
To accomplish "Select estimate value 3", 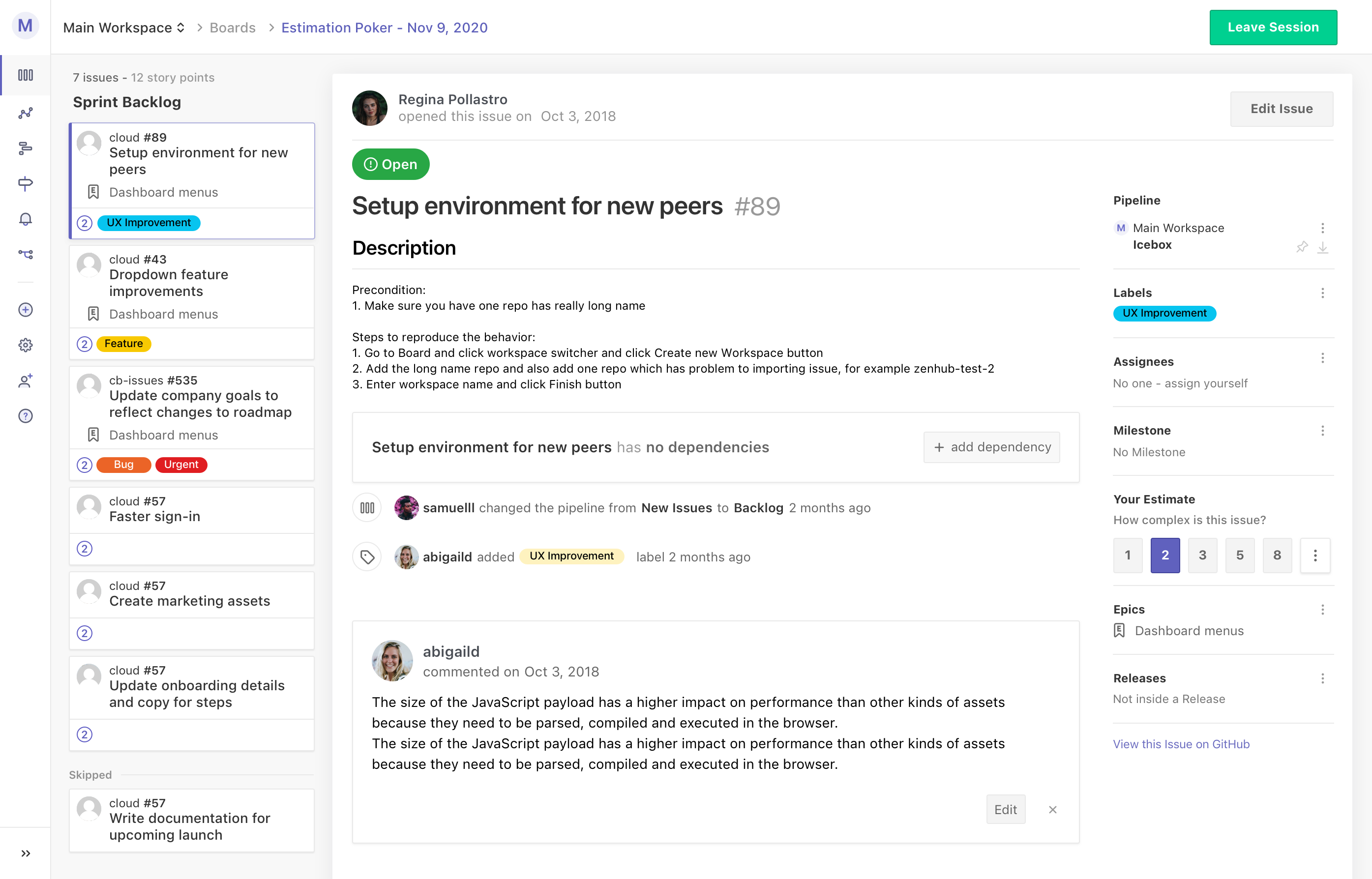I will click(x=1202, y=555).
